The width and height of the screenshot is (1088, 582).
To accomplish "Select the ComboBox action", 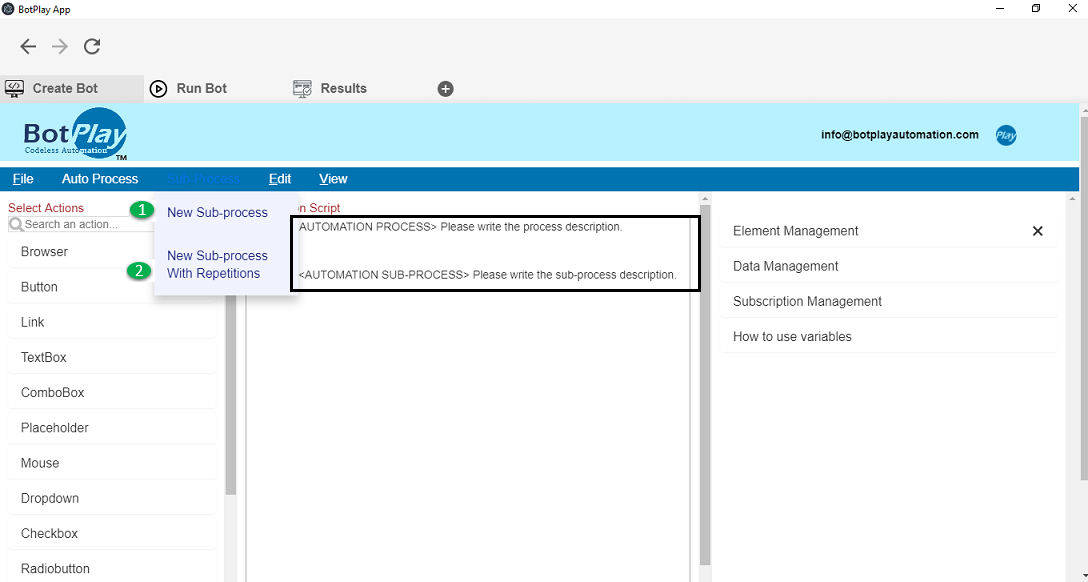I will point(112,393).
